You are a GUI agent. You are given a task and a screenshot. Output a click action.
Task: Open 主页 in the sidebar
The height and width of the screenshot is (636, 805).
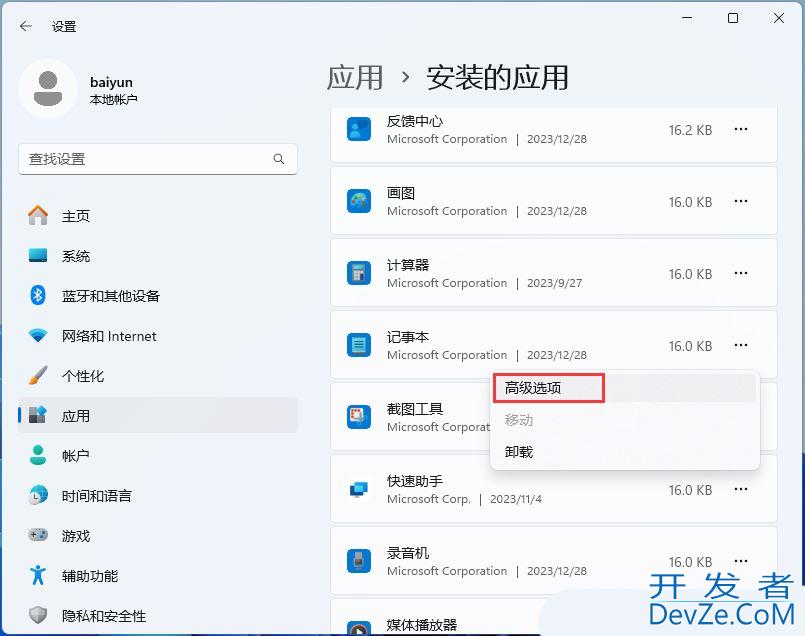158,216
